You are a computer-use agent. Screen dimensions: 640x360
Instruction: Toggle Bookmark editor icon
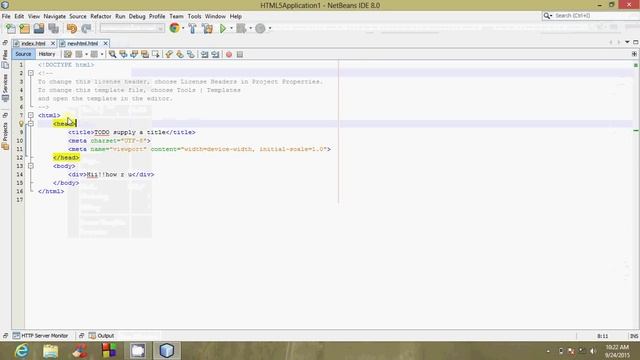click(x=191, y=54)
